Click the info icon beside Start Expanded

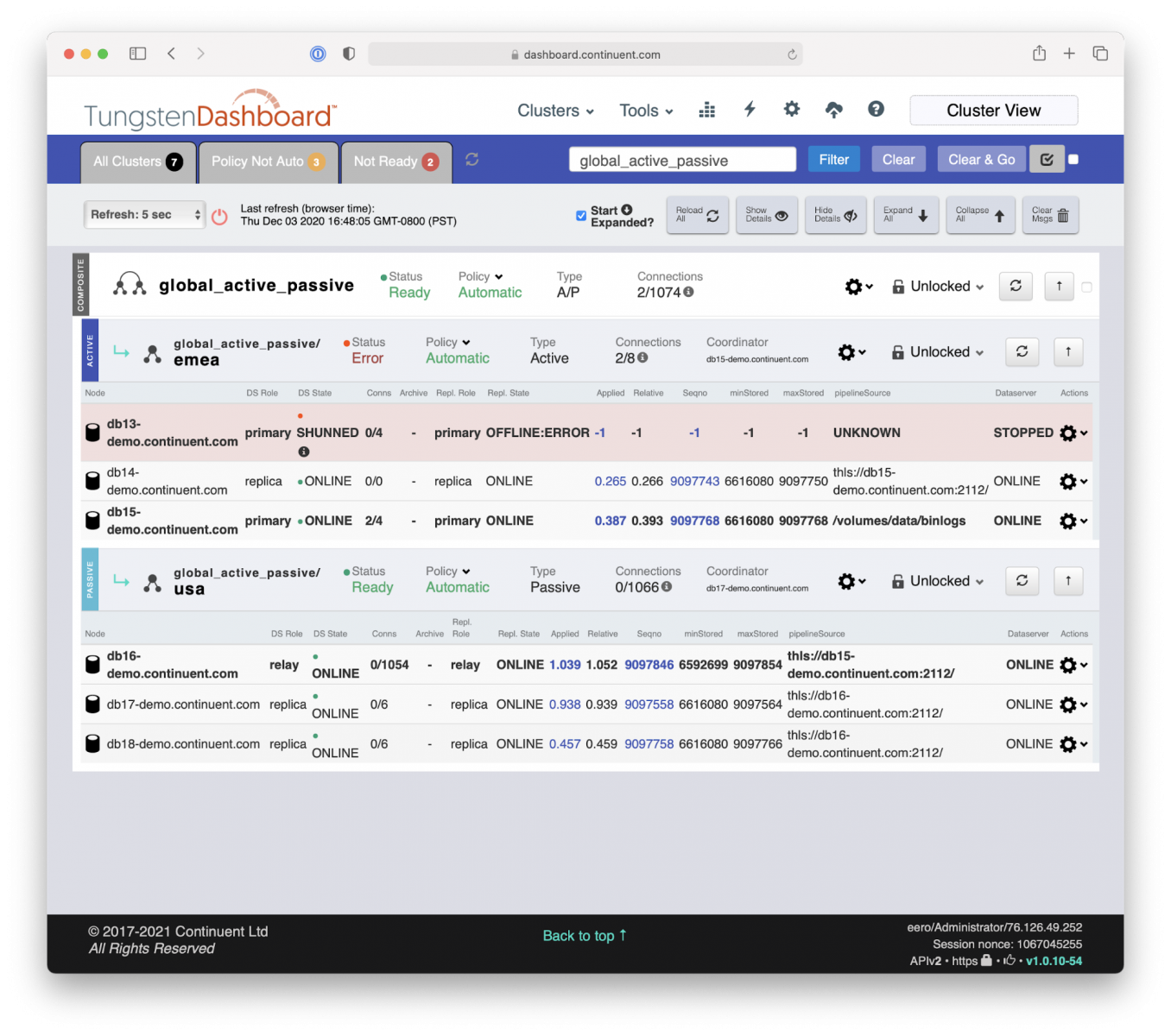click(x=627, y=210)
